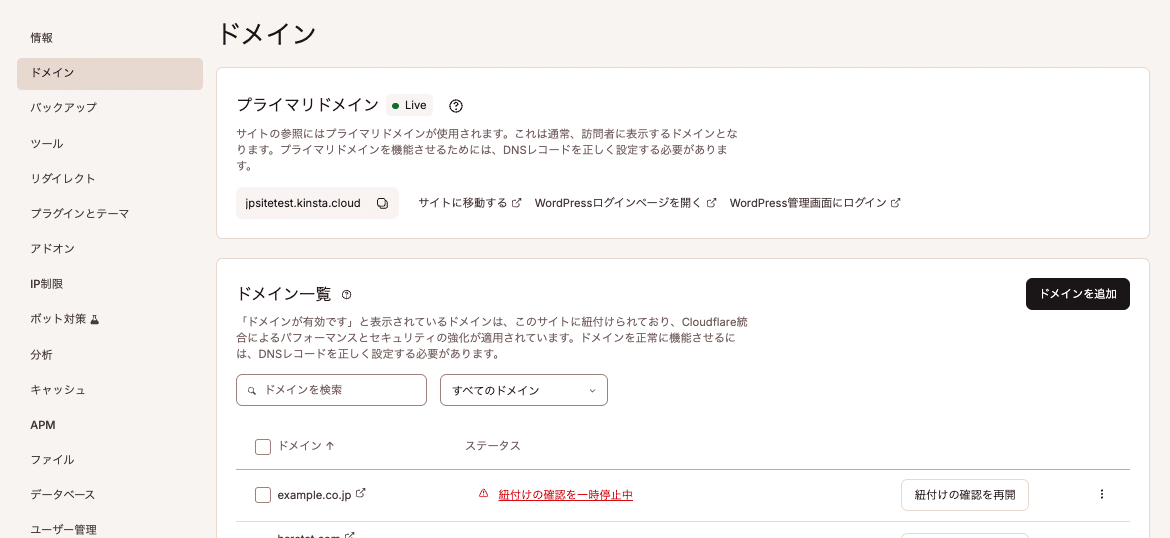
Task: Click the プライマリドメイン heading
Action: 307,105
